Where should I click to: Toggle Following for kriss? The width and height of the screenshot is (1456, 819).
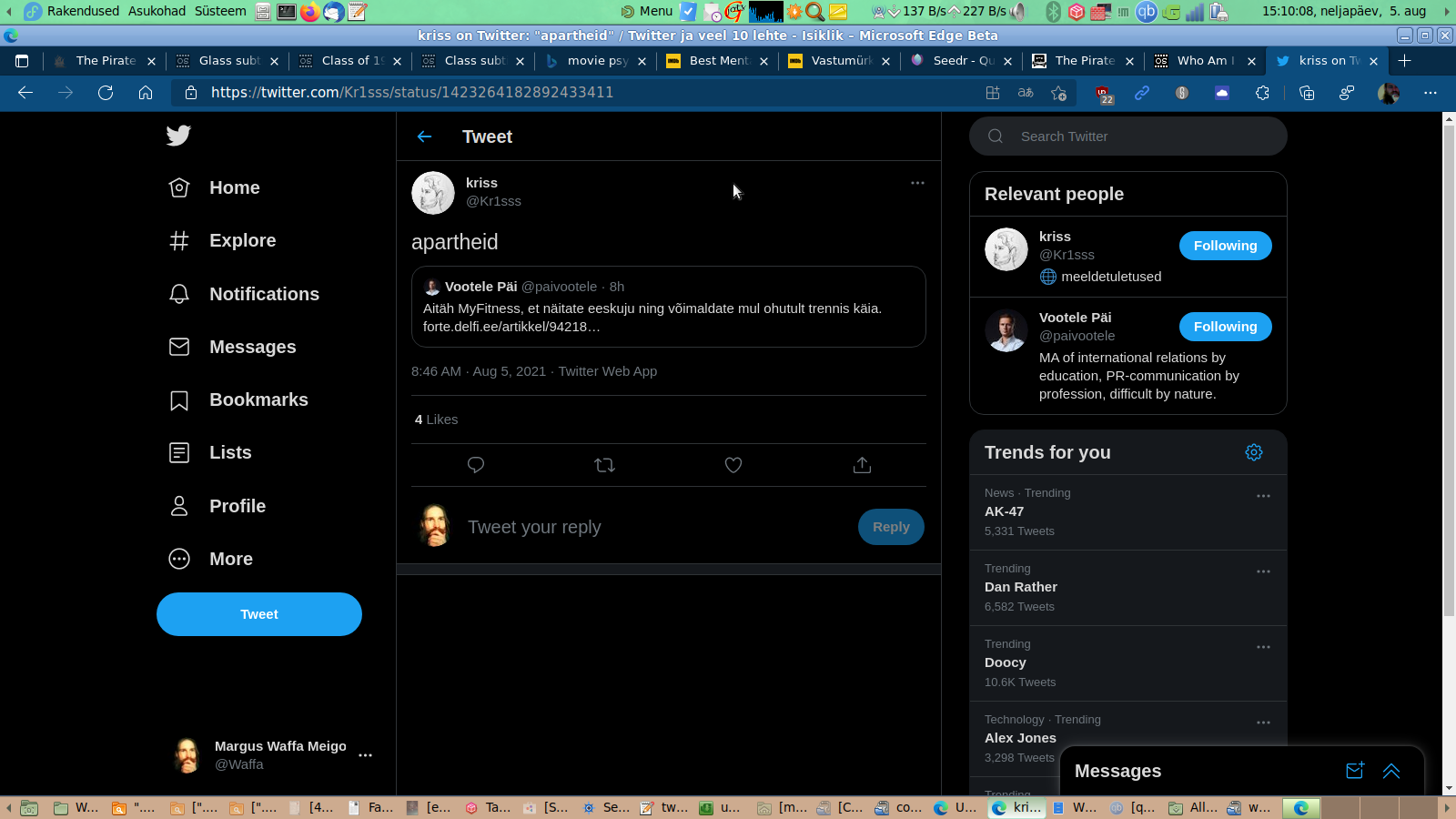pos(1226,246)
